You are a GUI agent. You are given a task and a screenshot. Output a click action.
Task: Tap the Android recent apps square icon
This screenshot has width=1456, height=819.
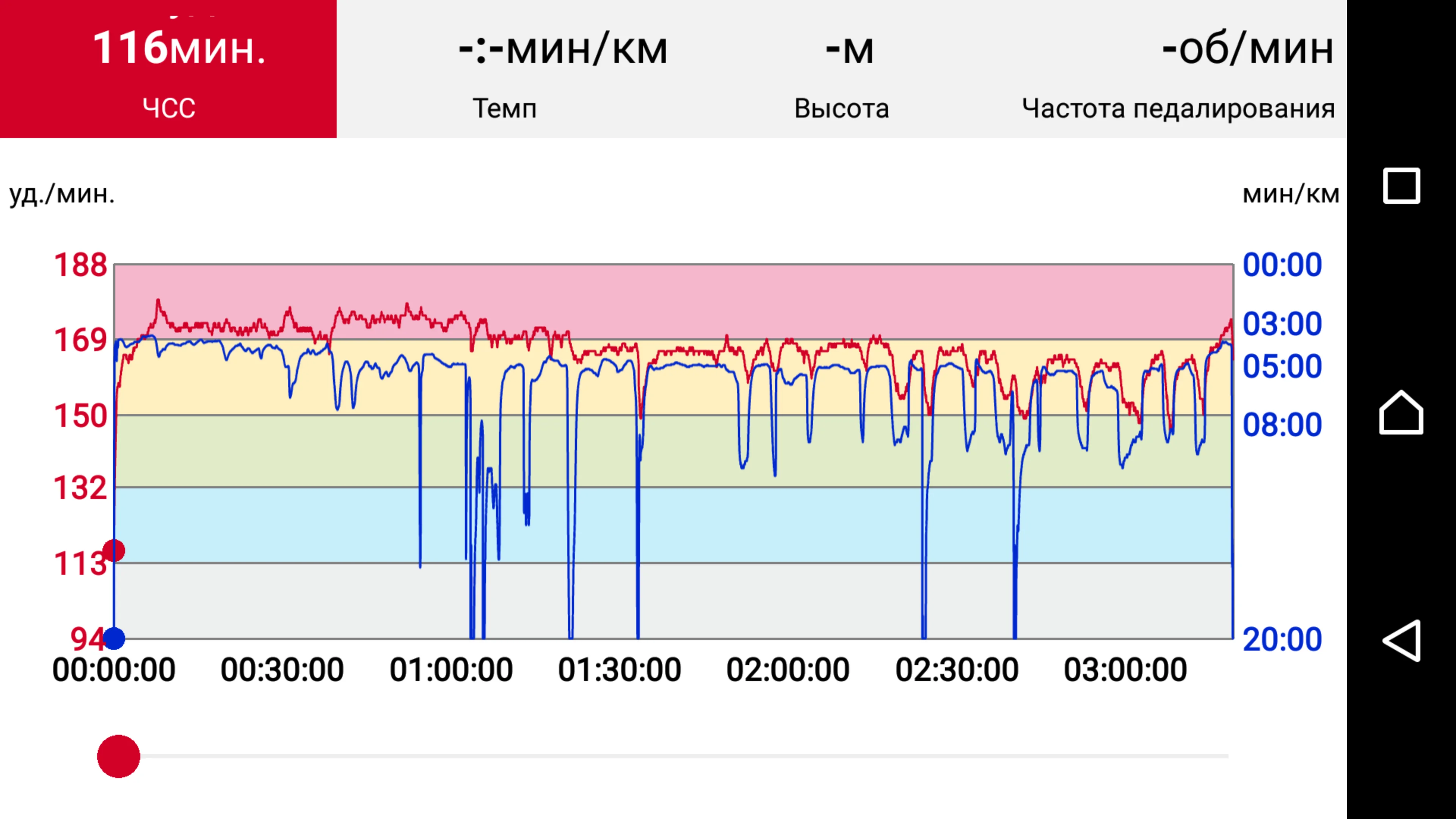[1401, 185]
